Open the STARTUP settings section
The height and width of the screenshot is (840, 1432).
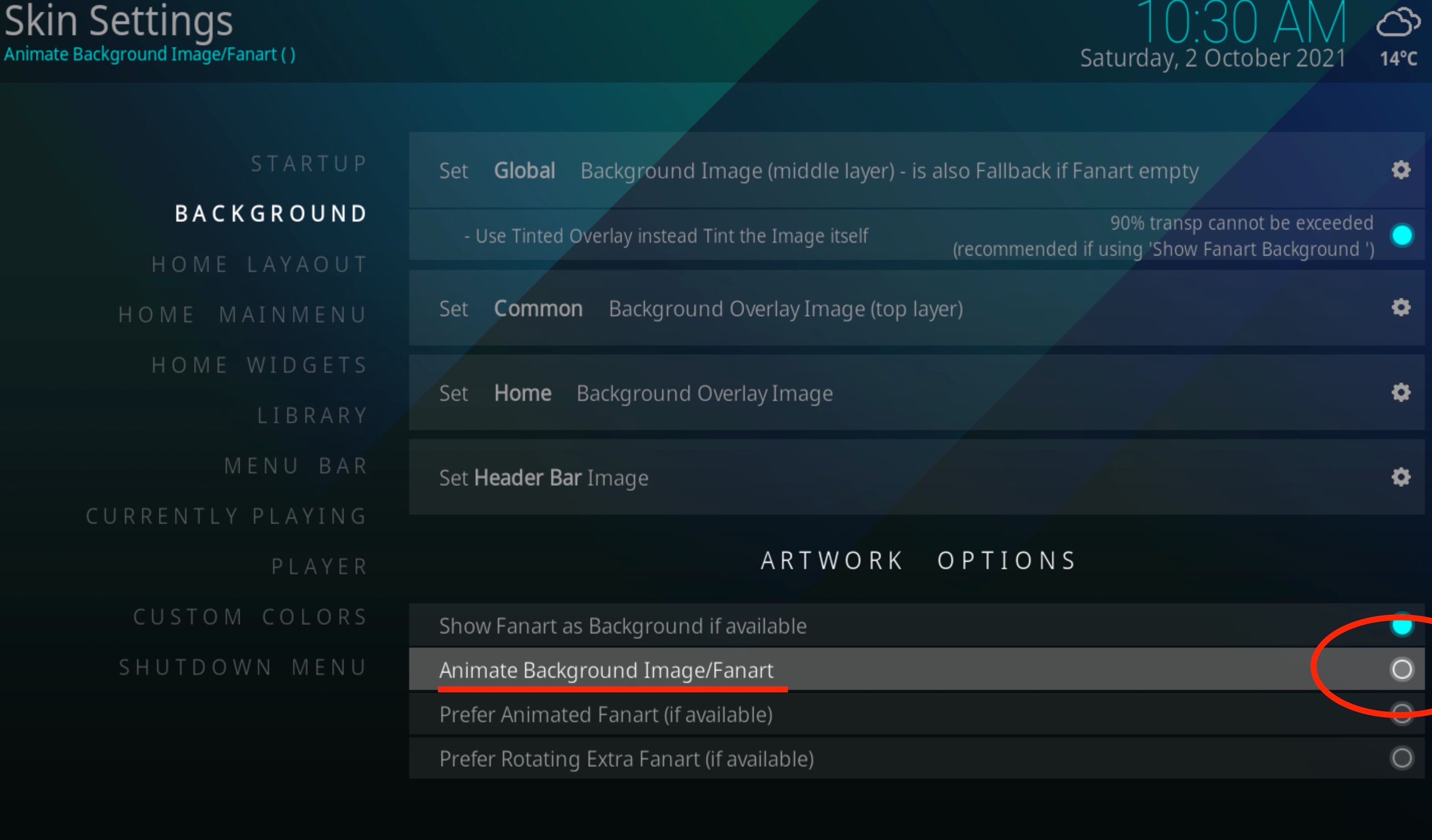(309, 164)
